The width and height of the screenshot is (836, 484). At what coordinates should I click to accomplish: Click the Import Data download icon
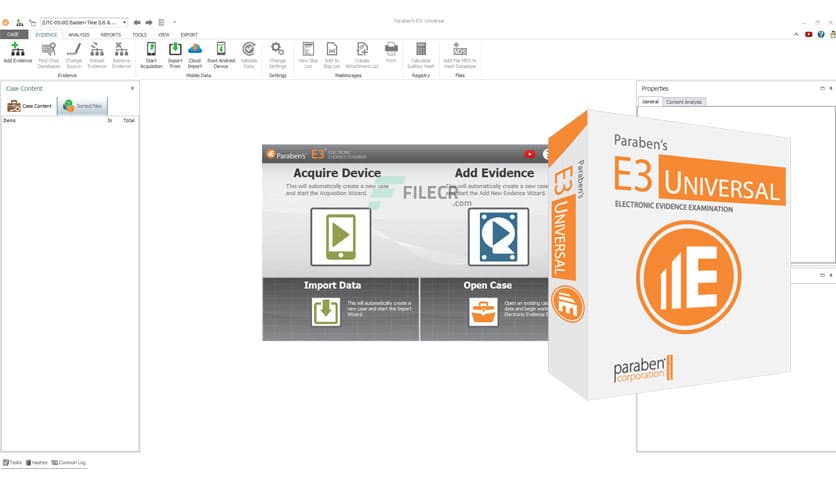pos(326,311)
